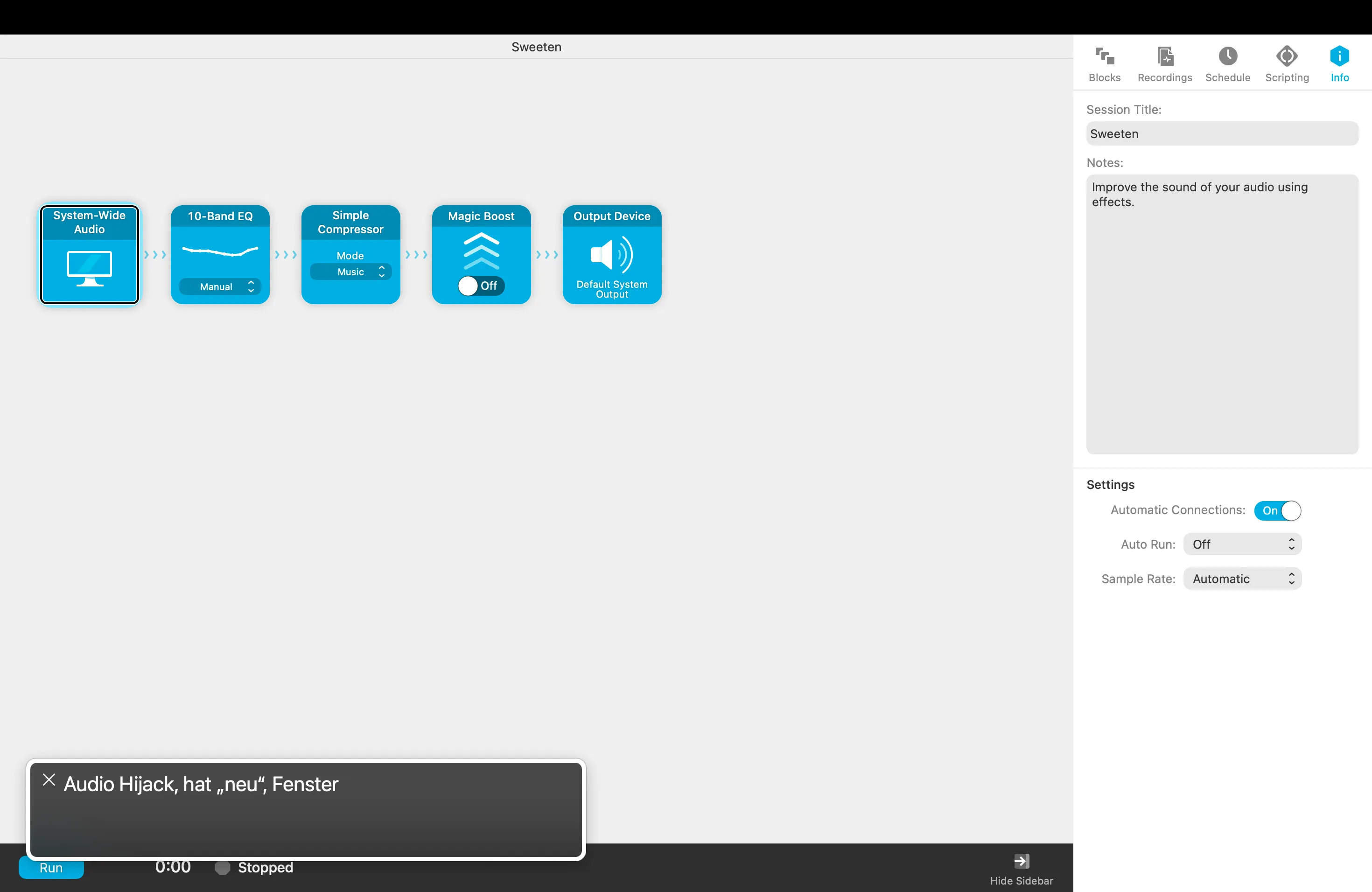Image resolution: width=1372 pixels, height=892 pixels.
Task: Toggle the Stopped status indicator
Action: pos(221,868)
